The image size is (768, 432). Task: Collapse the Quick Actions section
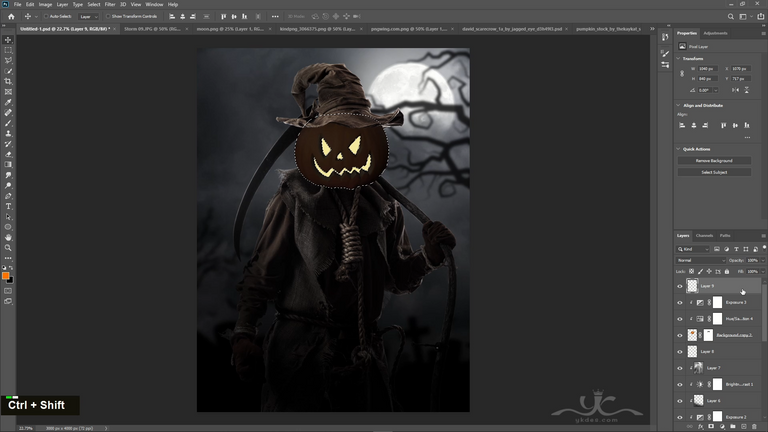[x=678, y=149]
